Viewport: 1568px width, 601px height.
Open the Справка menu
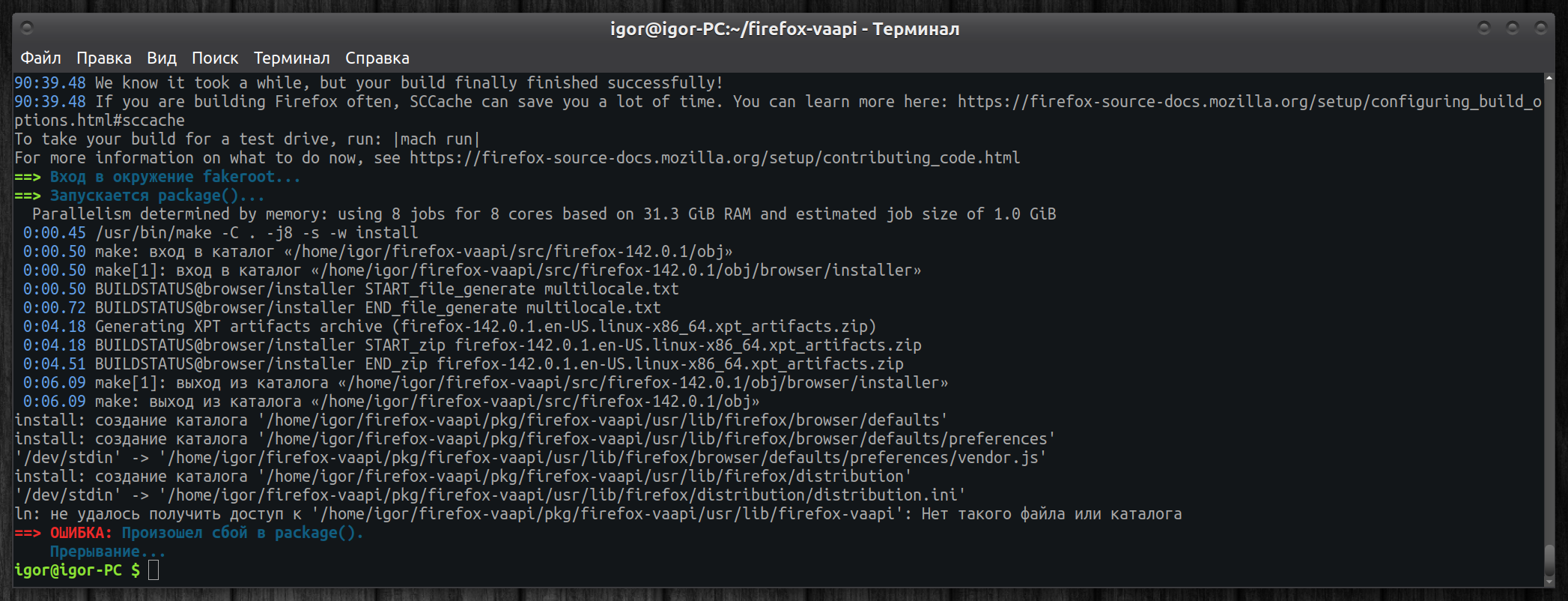(x=377, y=58)
